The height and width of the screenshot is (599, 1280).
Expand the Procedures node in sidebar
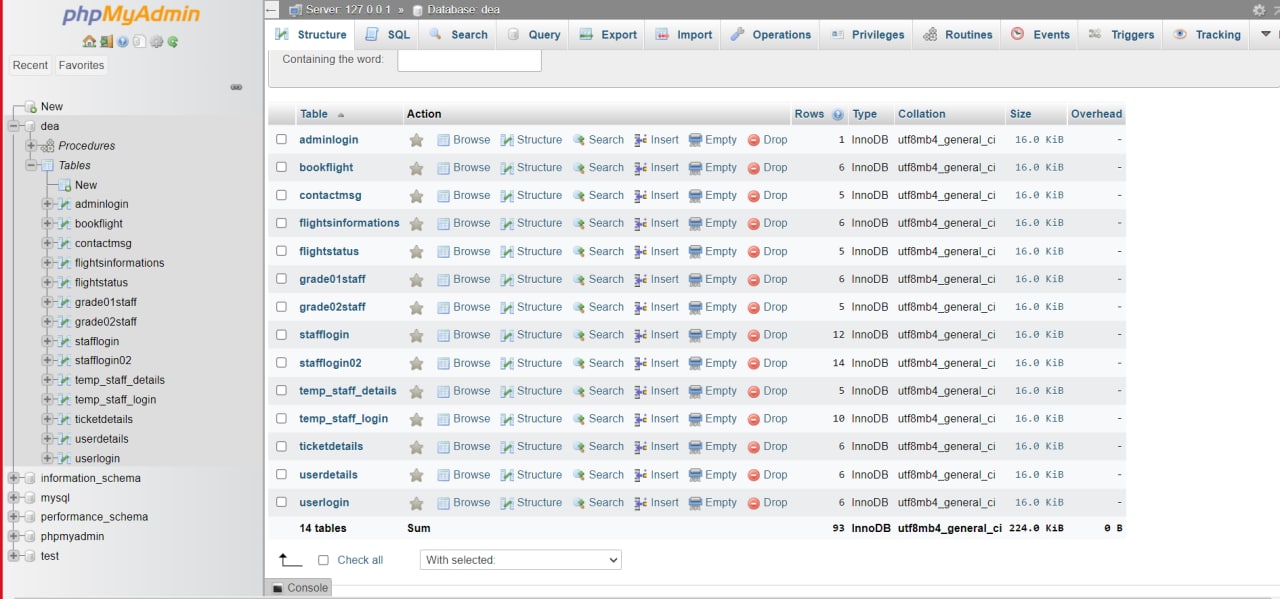(x=31, y=146)
